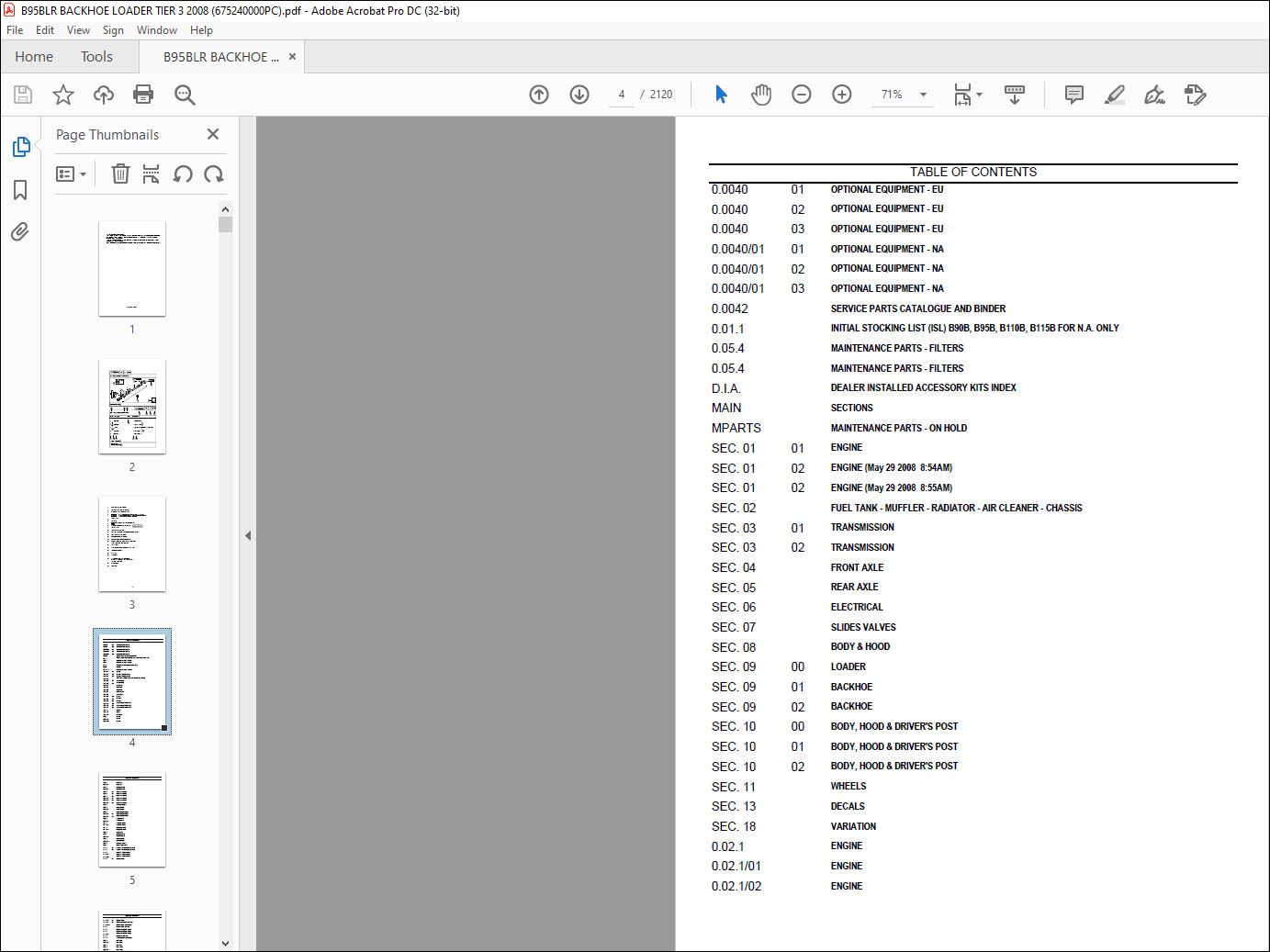This screenshot has width=1270, height=952.
Task: Click the 'BODY & HOOD' entry
Action: pos(860,647)
